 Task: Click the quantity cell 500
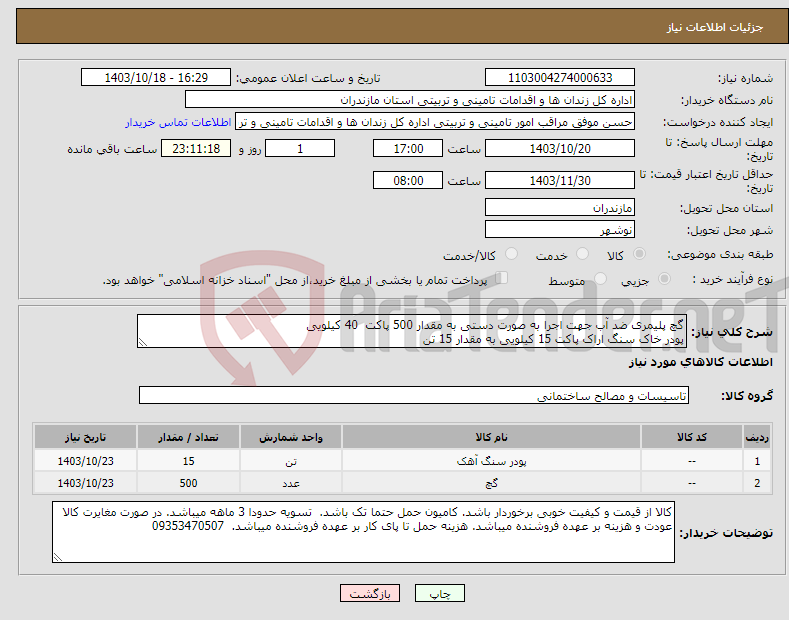coord(188,483)
